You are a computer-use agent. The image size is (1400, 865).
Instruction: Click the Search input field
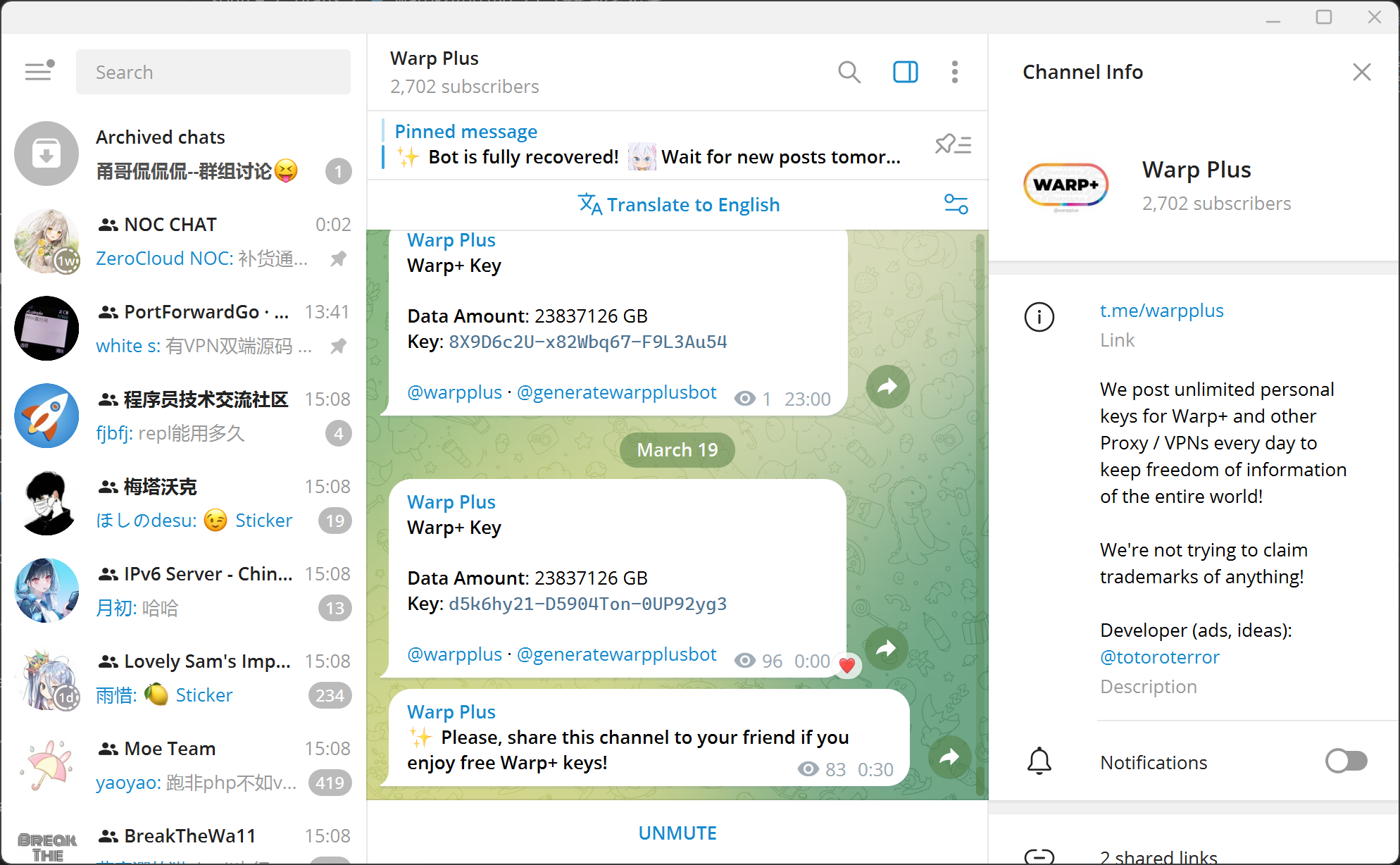pos(213,72)
